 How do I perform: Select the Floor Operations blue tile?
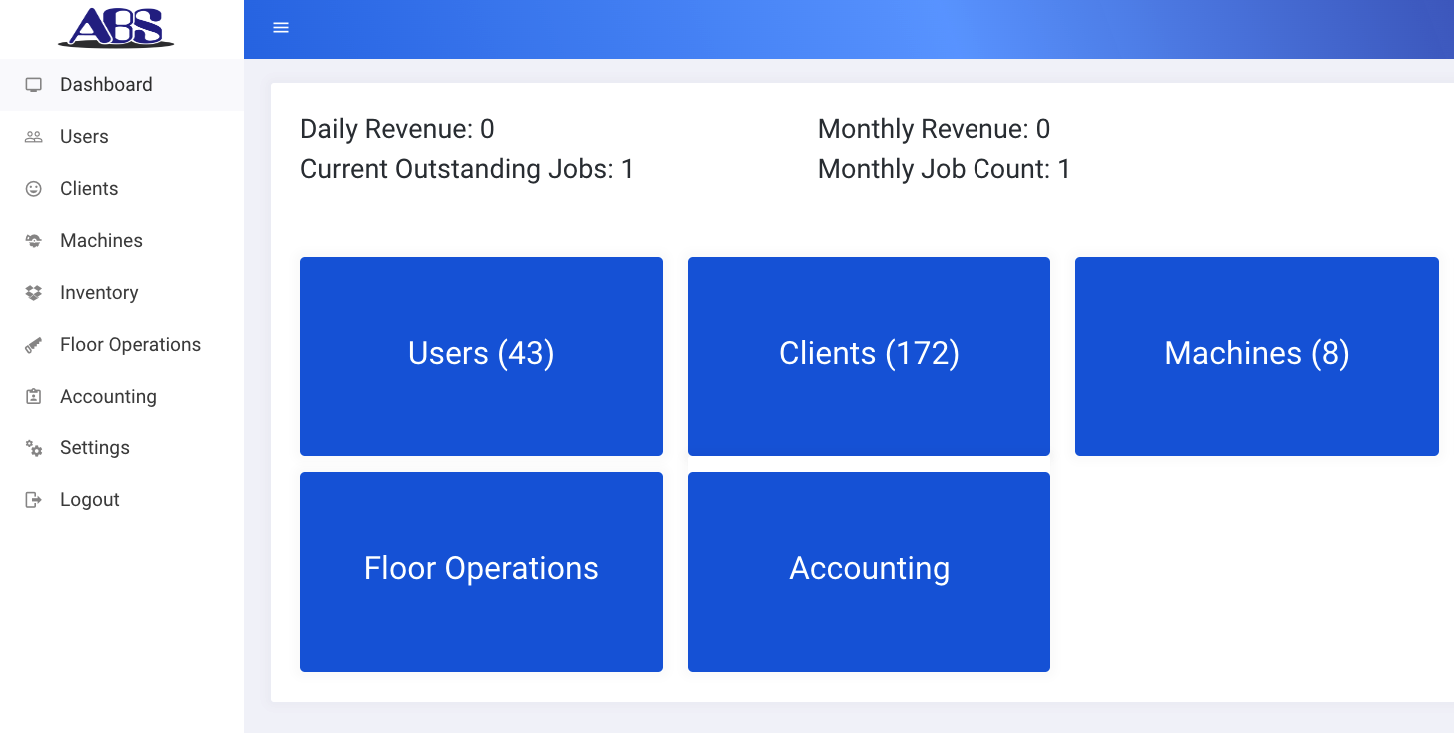click(x=481, y=571)
